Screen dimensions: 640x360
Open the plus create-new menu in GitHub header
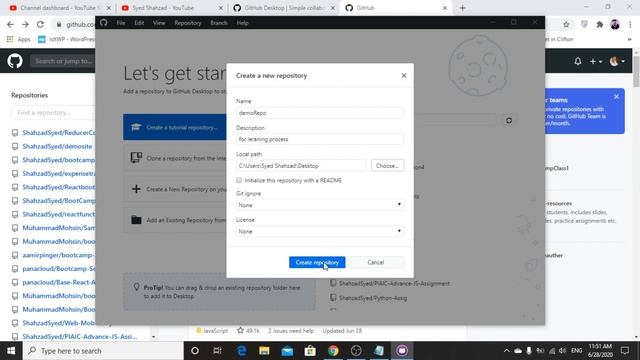coord(596,61)
